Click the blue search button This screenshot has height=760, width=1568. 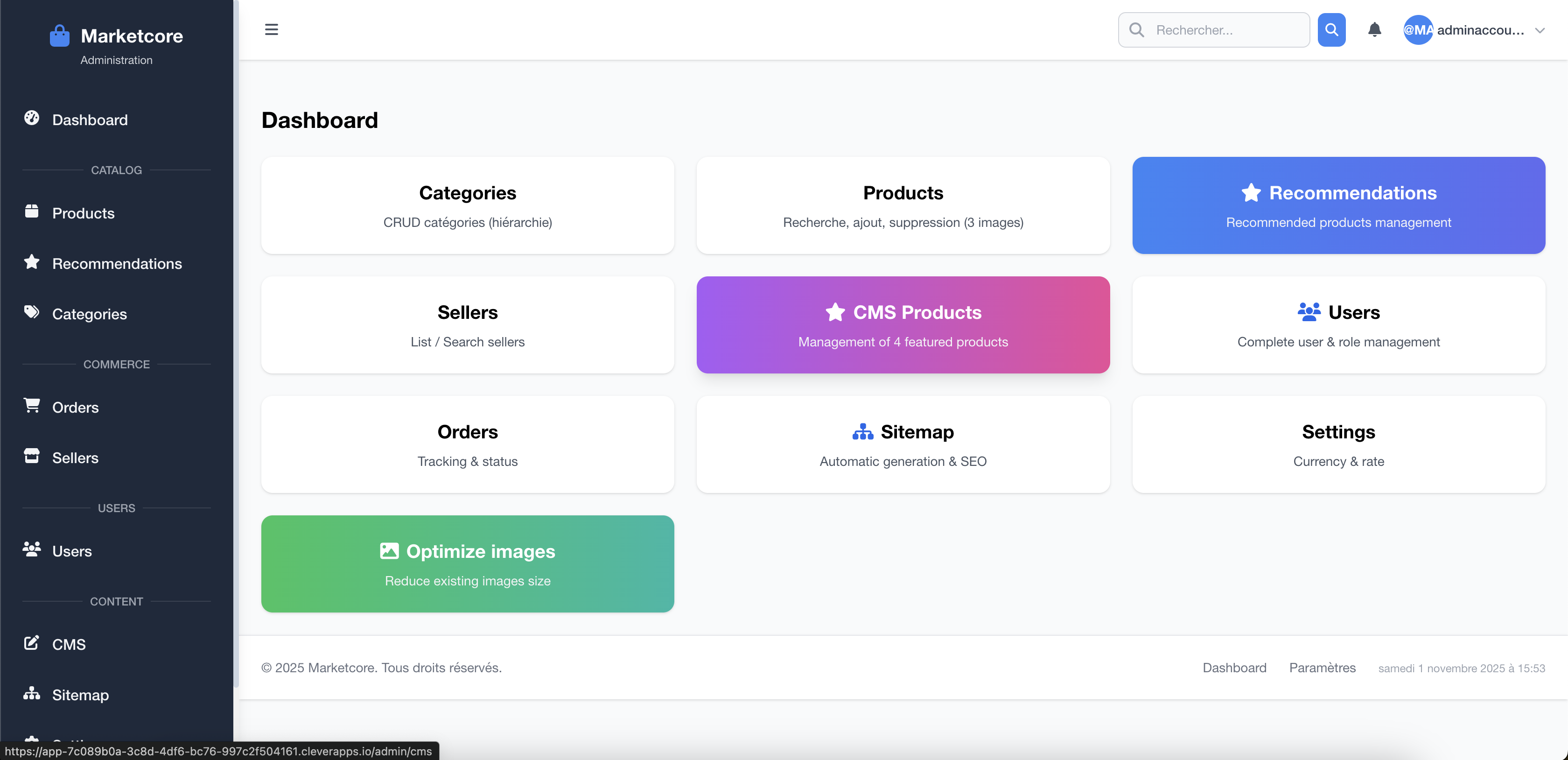[x=1332, y=29]
